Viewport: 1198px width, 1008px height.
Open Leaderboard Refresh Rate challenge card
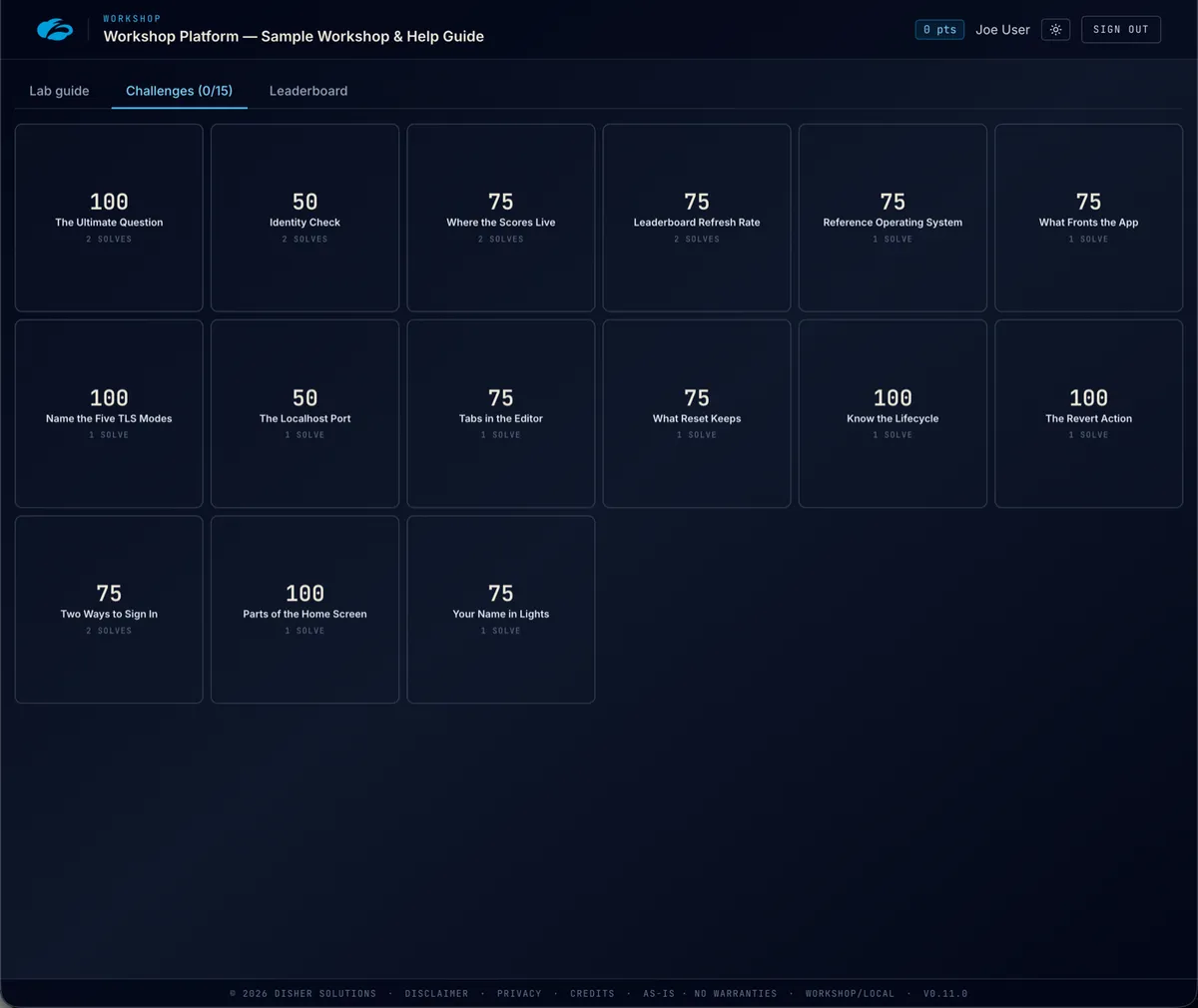697,218
